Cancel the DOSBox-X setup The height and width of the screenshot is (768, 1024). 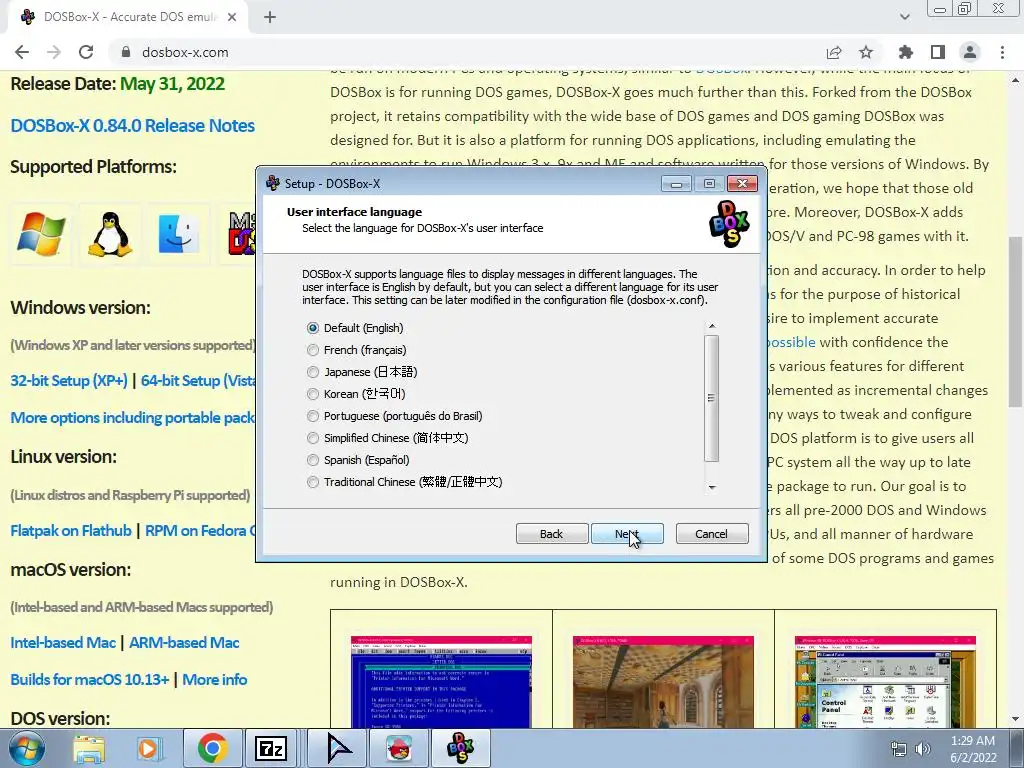coord(711,534)
